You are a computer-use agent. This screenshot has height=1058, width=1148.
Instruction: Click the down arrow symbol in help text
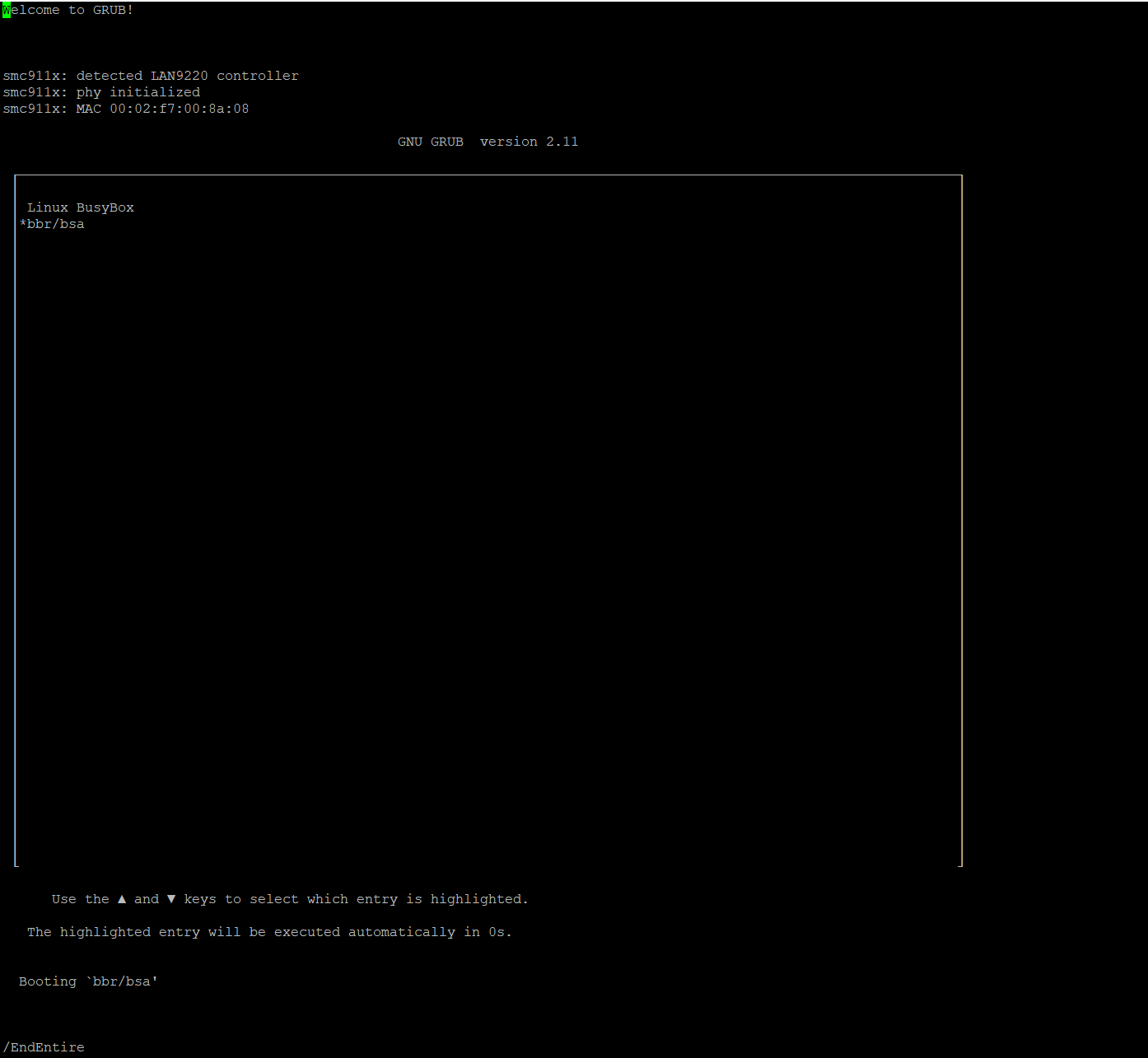(x=171, y=898)
